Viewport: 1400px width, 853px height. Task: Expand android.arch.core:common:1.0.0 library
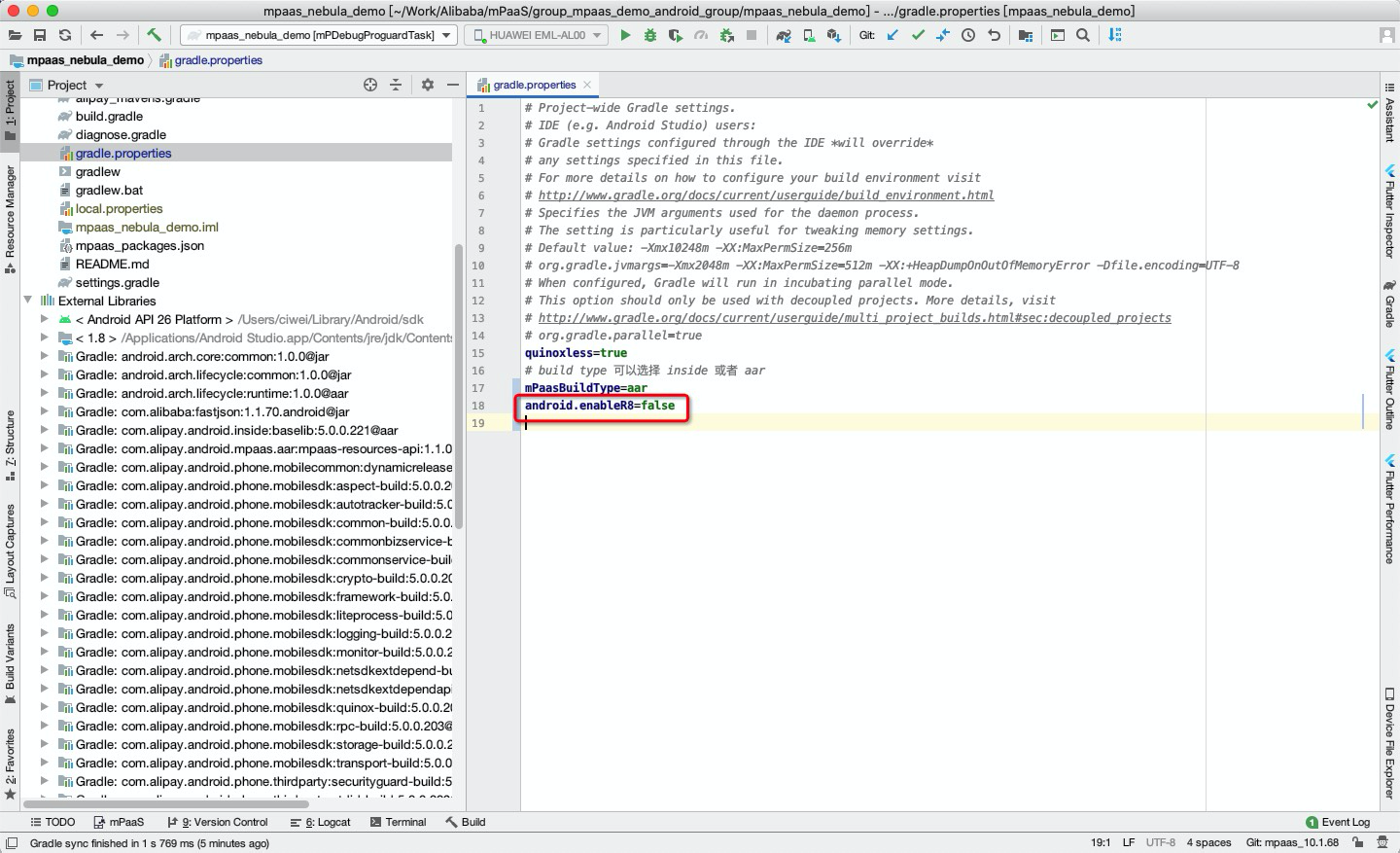45,356
